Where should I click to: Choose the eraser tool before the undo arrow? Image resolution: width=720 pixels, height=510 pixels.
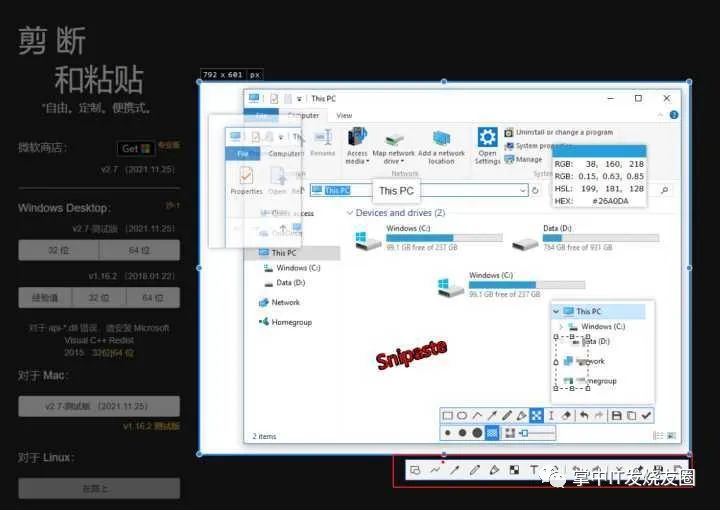(x=566, y=416)
